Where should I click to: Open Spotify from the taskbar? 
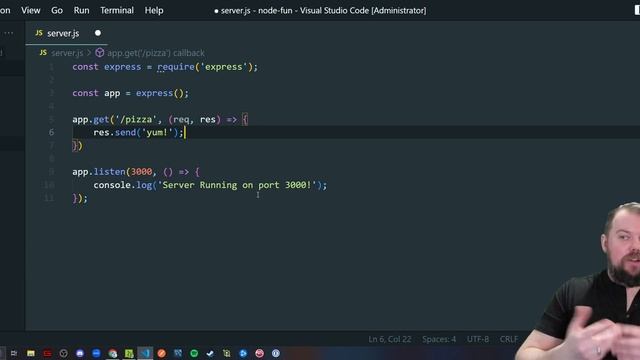tap(194, 353)
